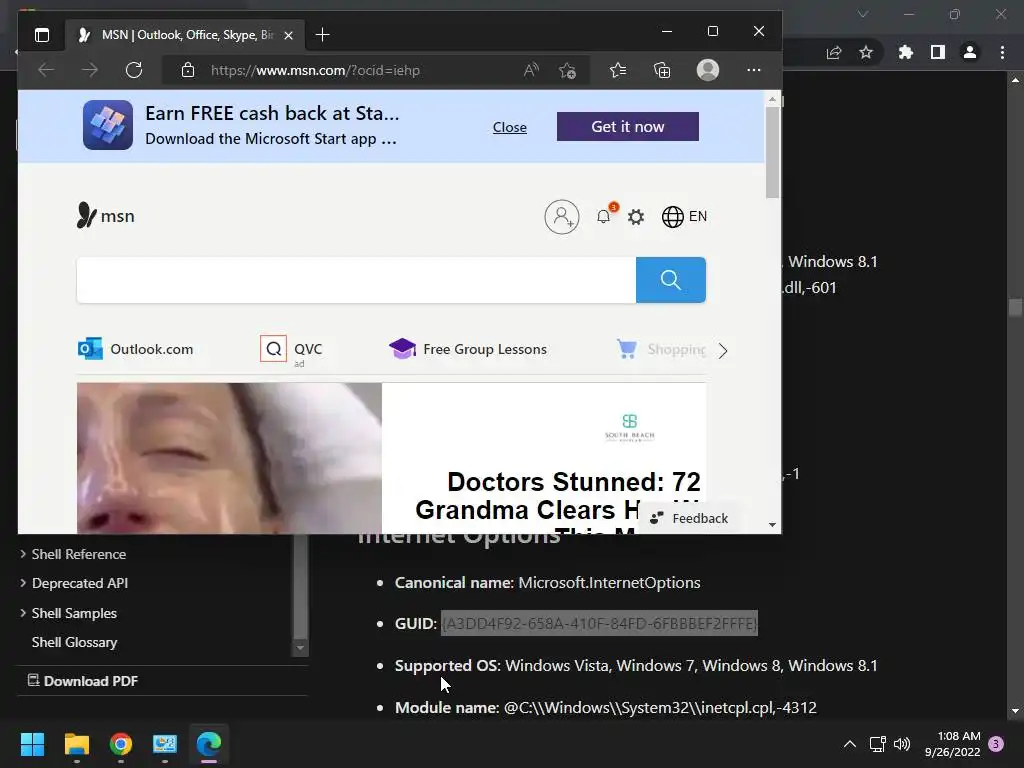
Task: Click Chrome share page icon
Action: point(834,52)
